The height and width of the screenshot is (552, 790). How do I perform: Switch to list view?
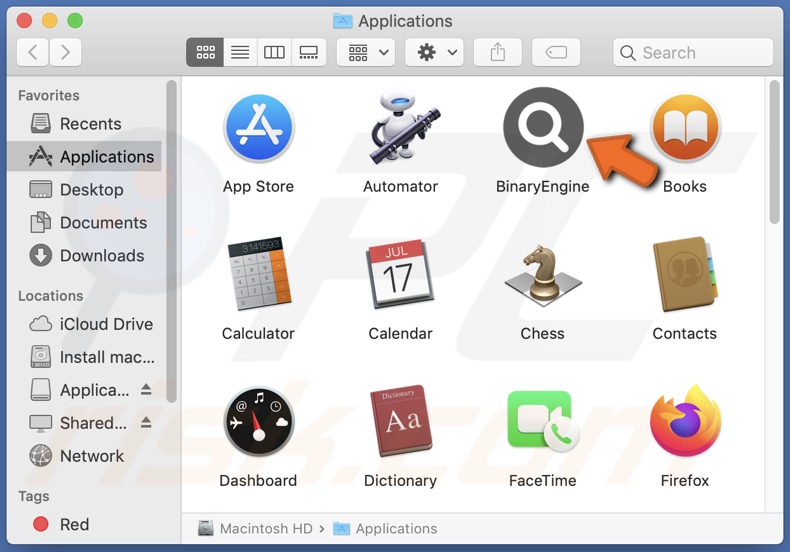(x=240, y=52)
